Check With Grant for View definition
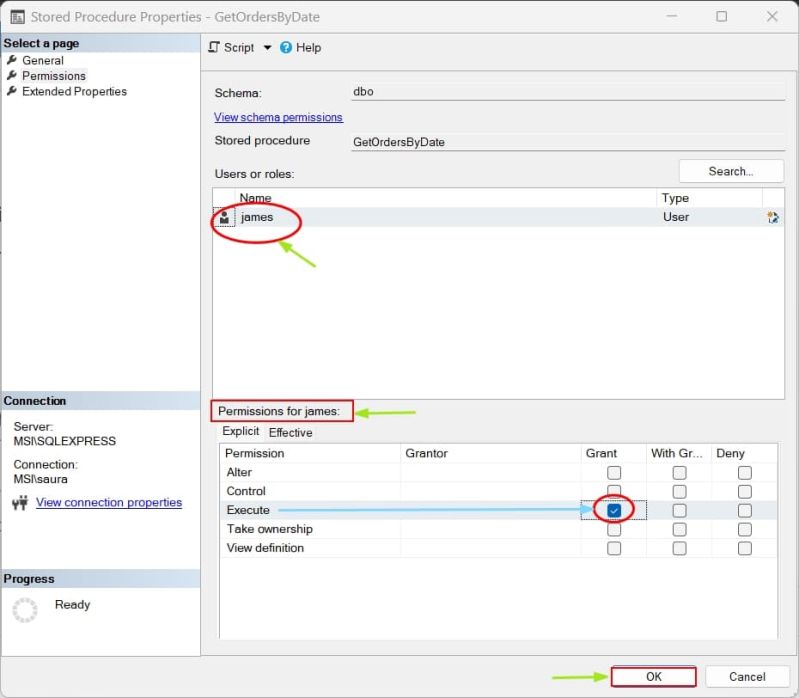The height and width of the screenshot is (698, 799). coord(679,548)
